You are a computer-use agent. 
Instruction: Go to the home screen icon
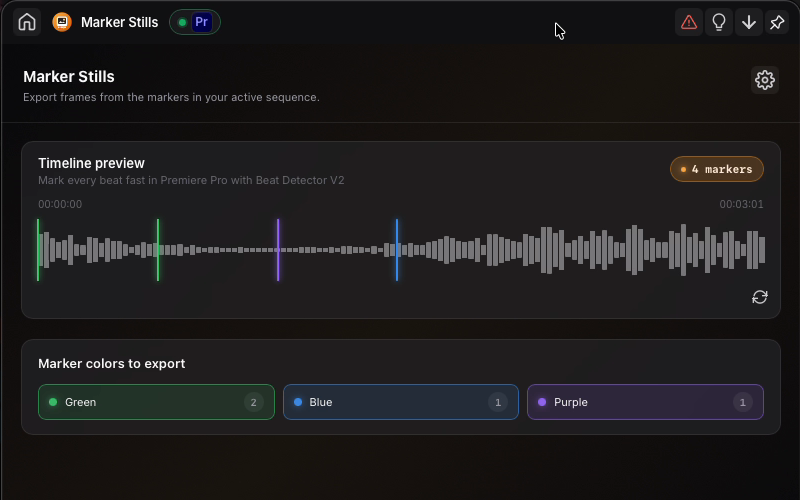tap(27, 22)
